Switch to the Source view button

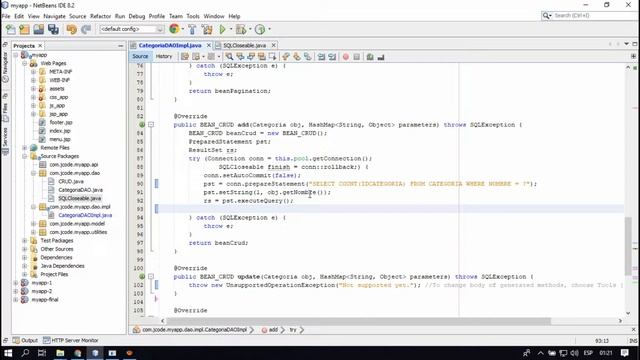(140, 57)
